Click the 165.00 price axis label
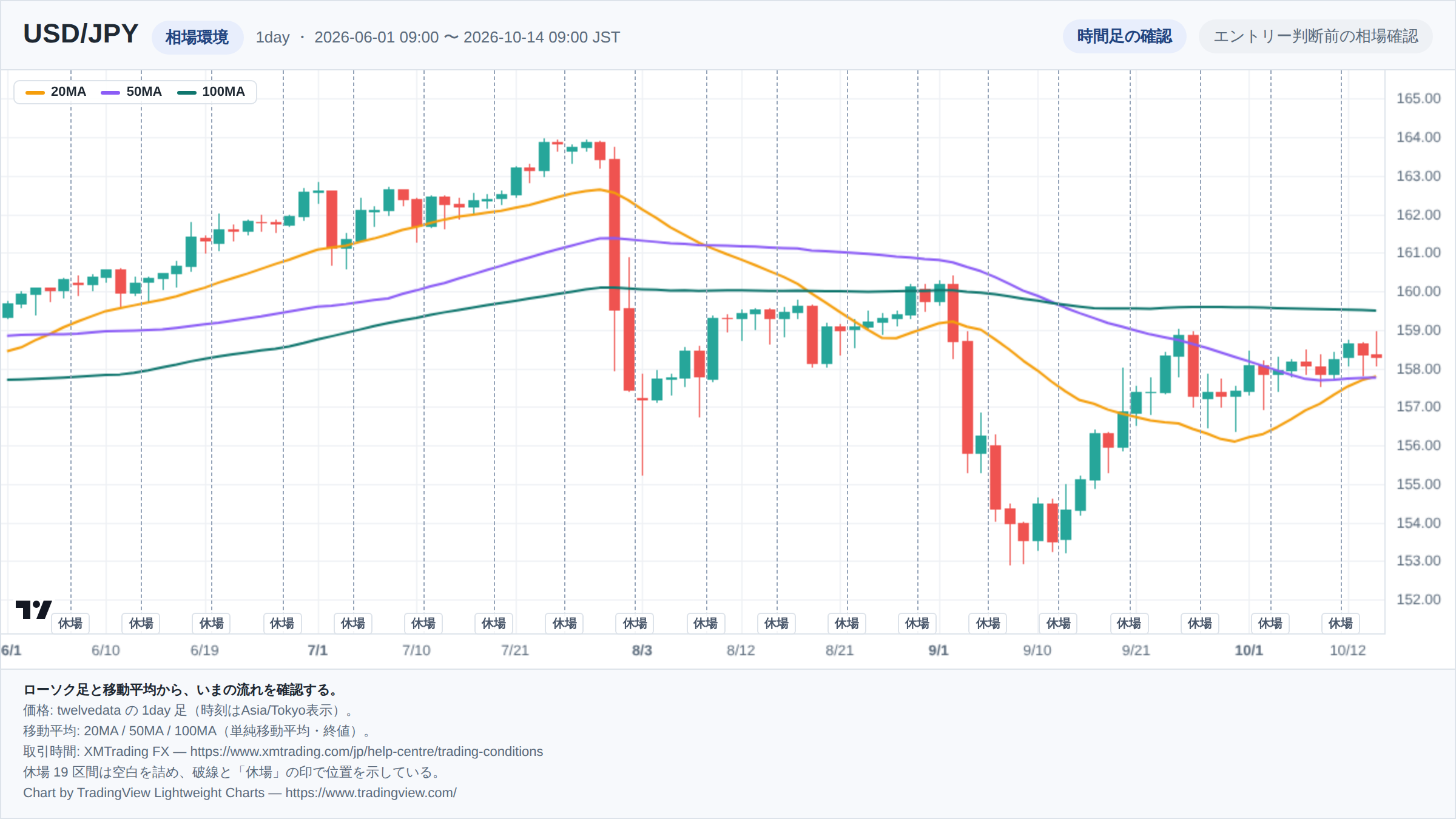1456x819 pixels. click(1418, 98)
